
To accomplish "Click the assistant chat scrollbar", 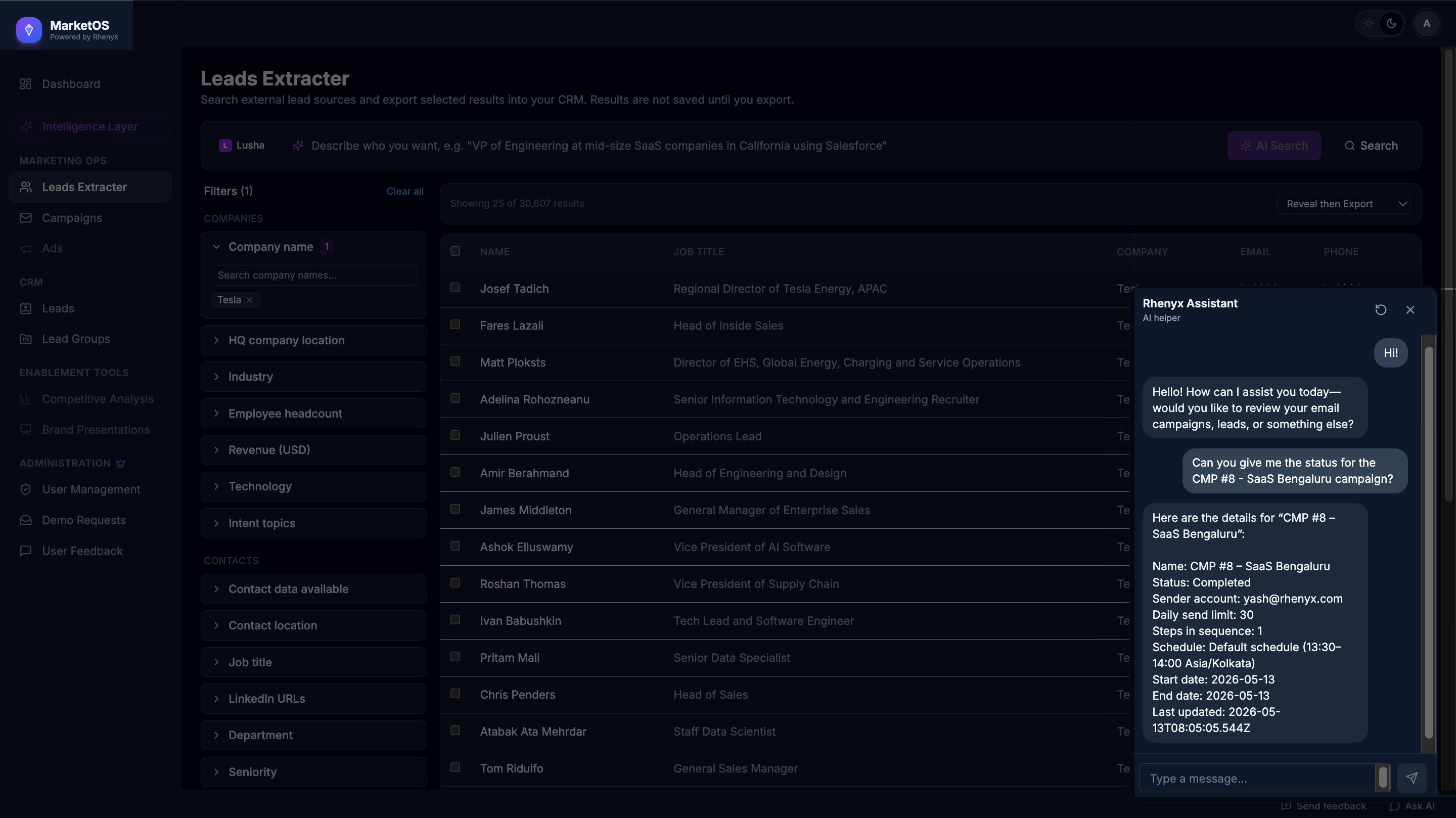I will (x=1429, y=542).
